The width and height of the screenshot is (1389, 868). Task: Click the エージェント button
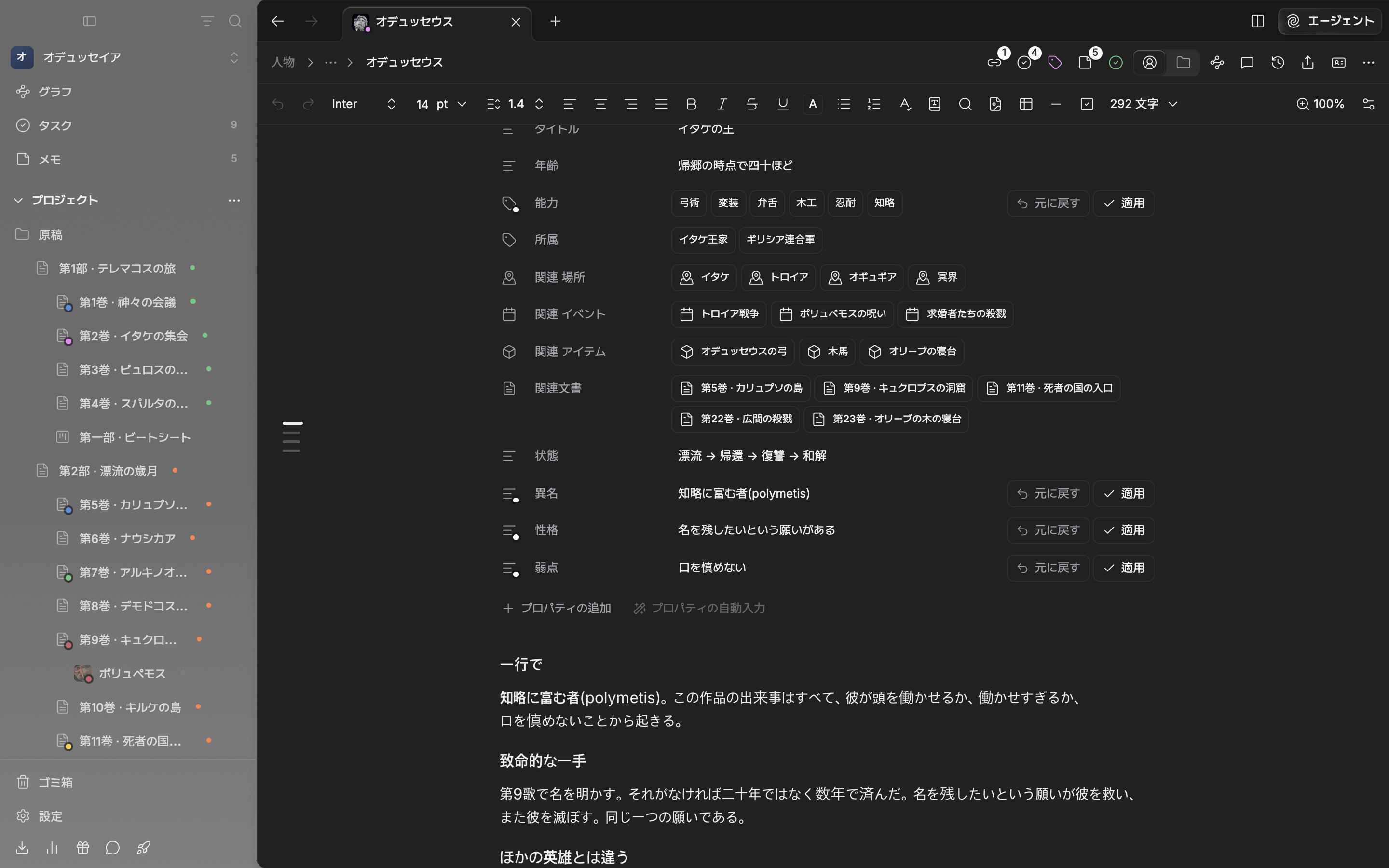click(x=1330, y=21)
